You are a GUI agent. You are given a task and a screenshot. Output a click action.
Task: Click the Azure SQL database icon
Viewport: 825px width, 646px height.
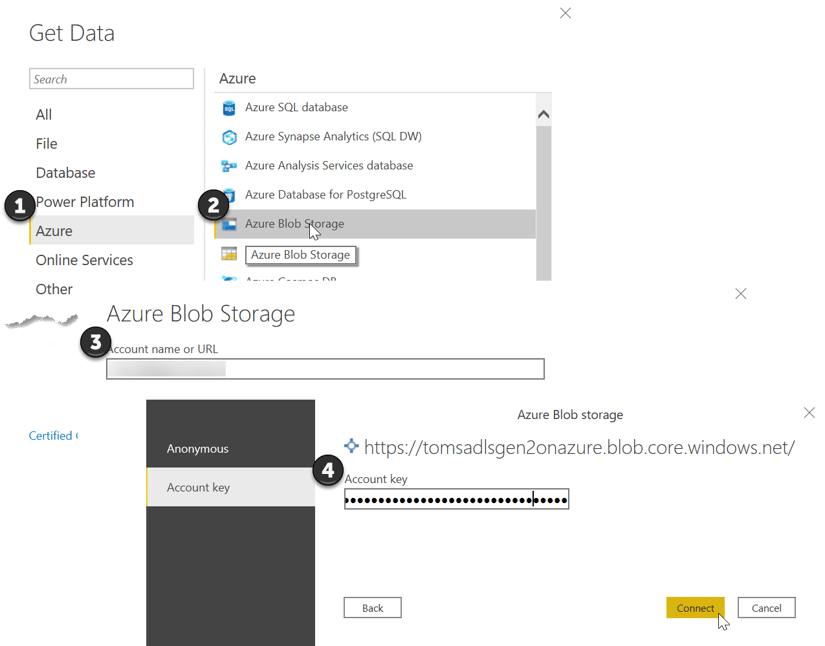pos(229,108)
